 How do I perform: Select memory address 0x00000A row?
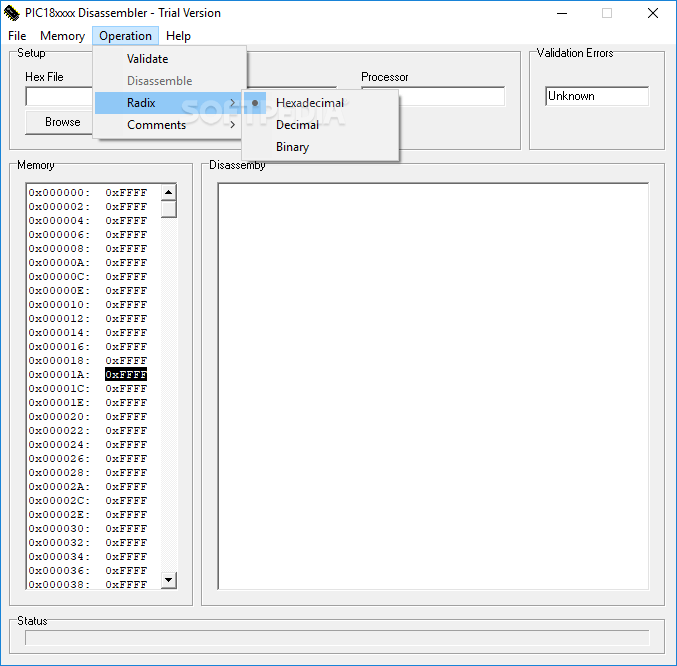coord(88,262)
